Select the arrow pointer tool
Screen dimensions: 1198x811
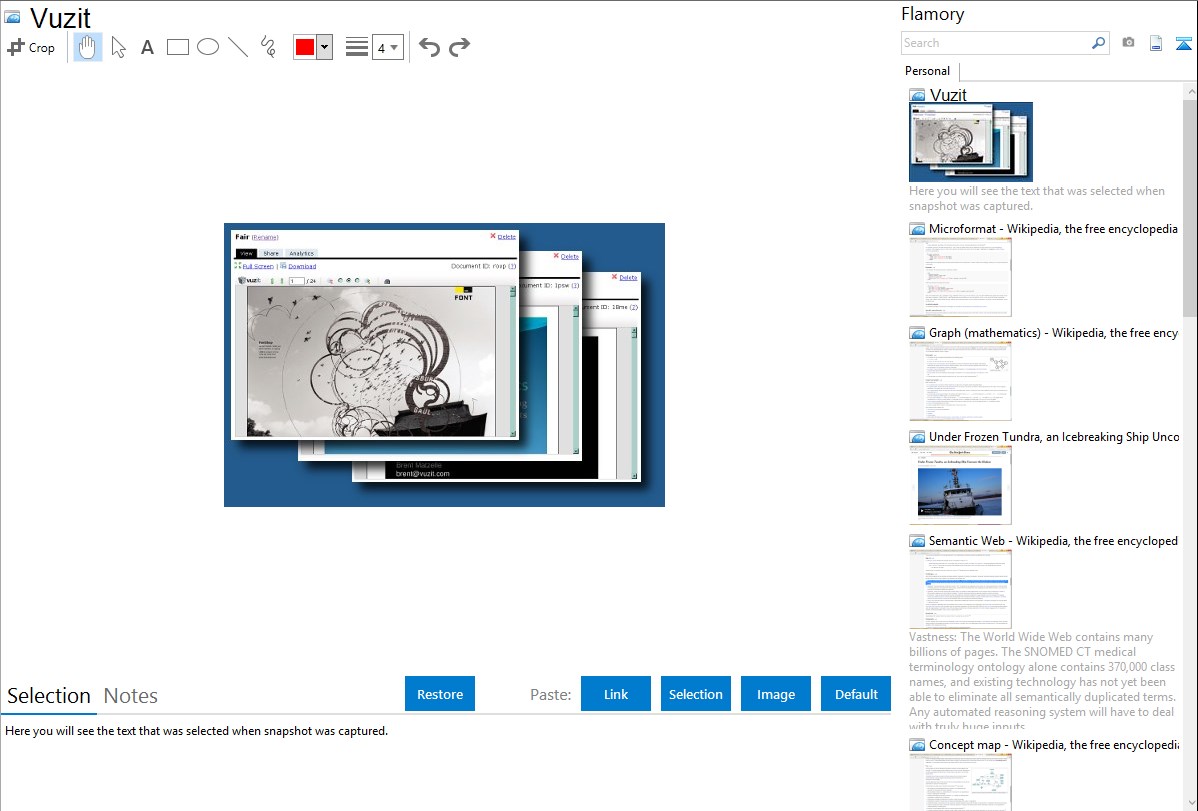click(118, 47)
